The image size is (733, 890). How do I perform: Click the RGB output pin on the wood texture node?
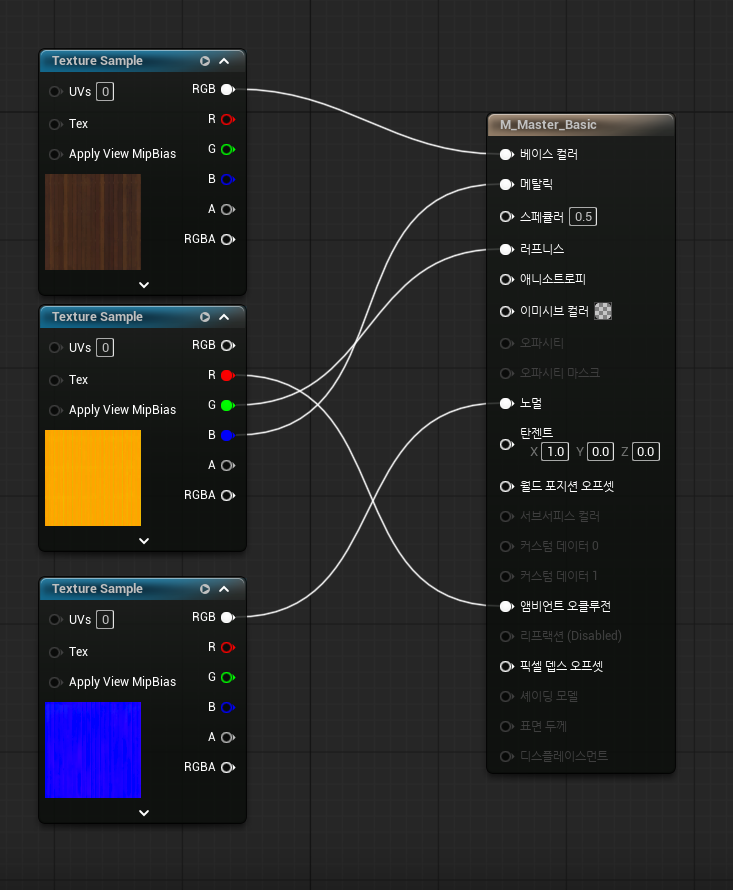pos(227,89)
